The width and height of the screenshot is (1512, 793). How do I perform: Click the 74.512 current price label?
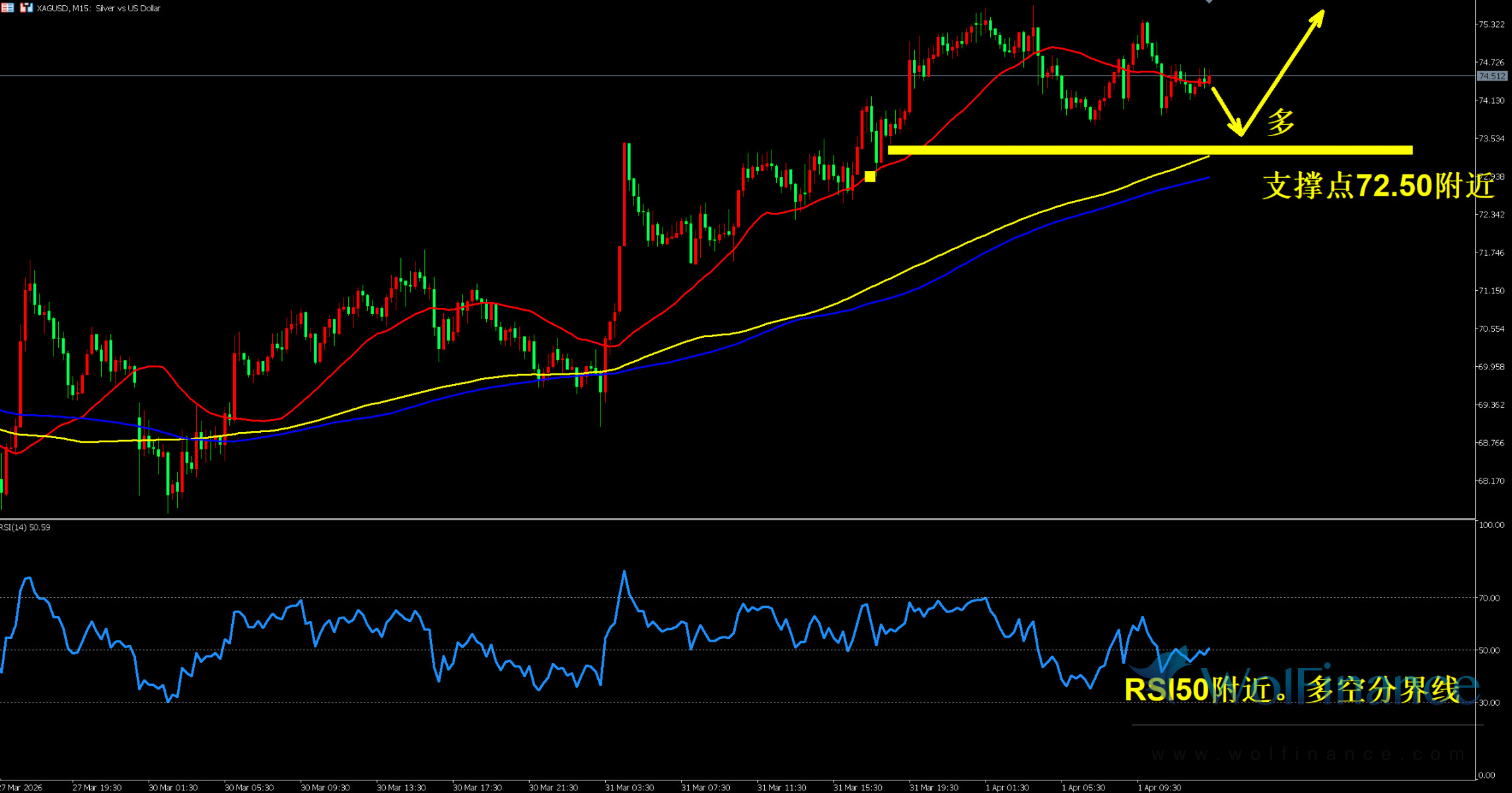[1492, 76]
